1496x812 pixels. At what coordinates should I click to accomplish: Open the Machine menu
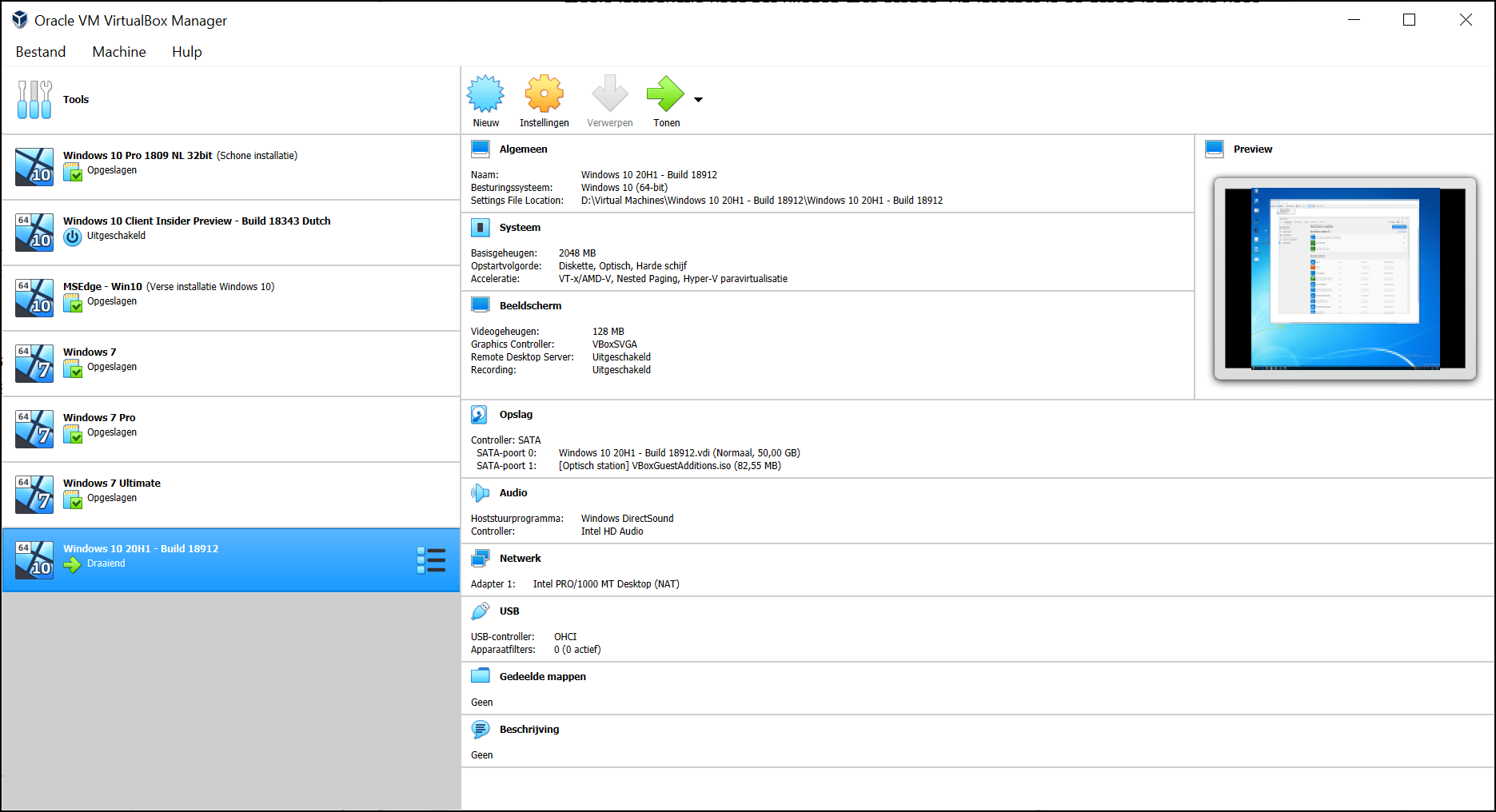pos(119,52)
